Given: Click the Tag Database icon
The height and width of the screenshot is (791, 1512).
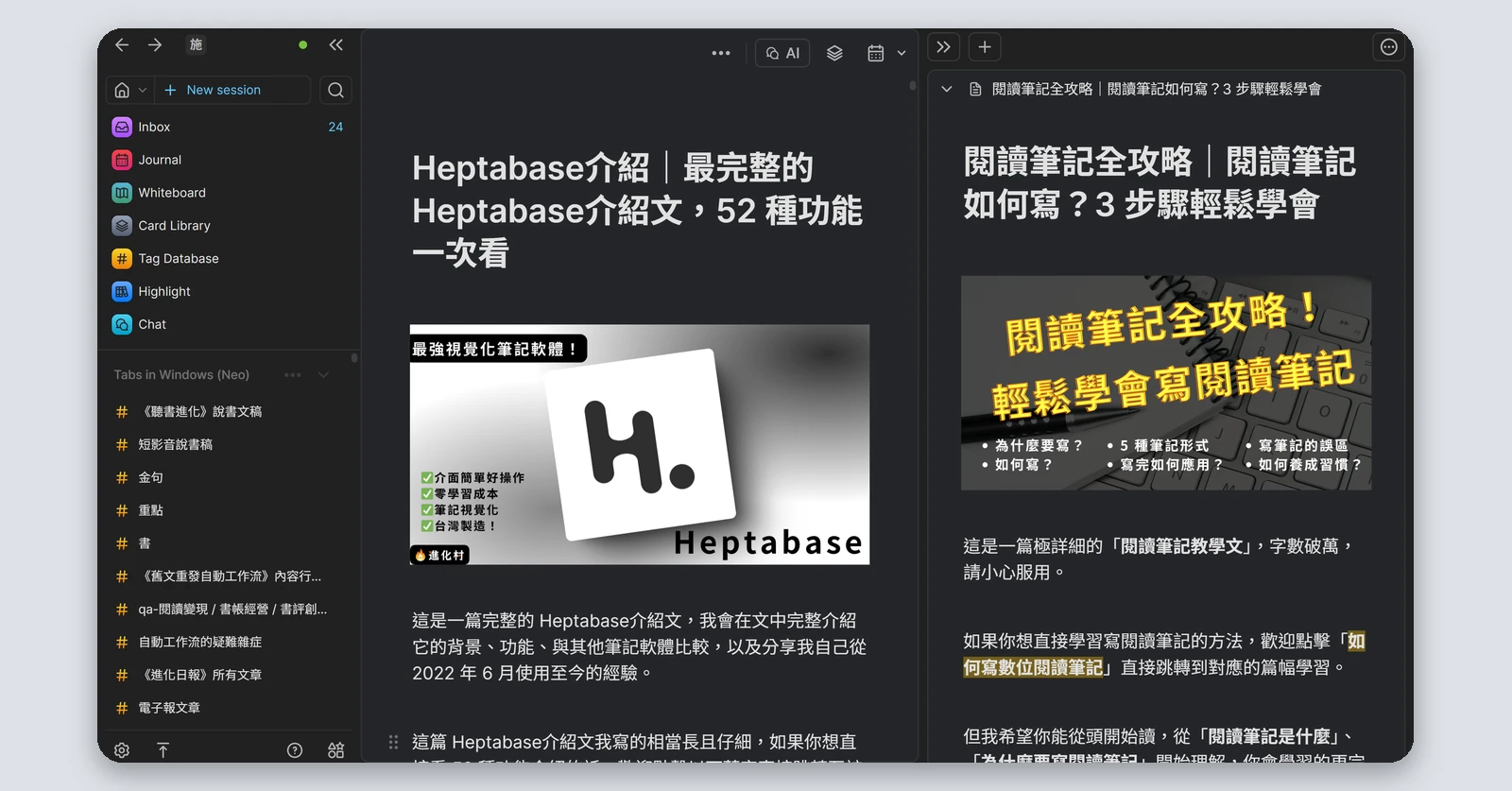Looking at the screenshot, I should coord(122,258).
